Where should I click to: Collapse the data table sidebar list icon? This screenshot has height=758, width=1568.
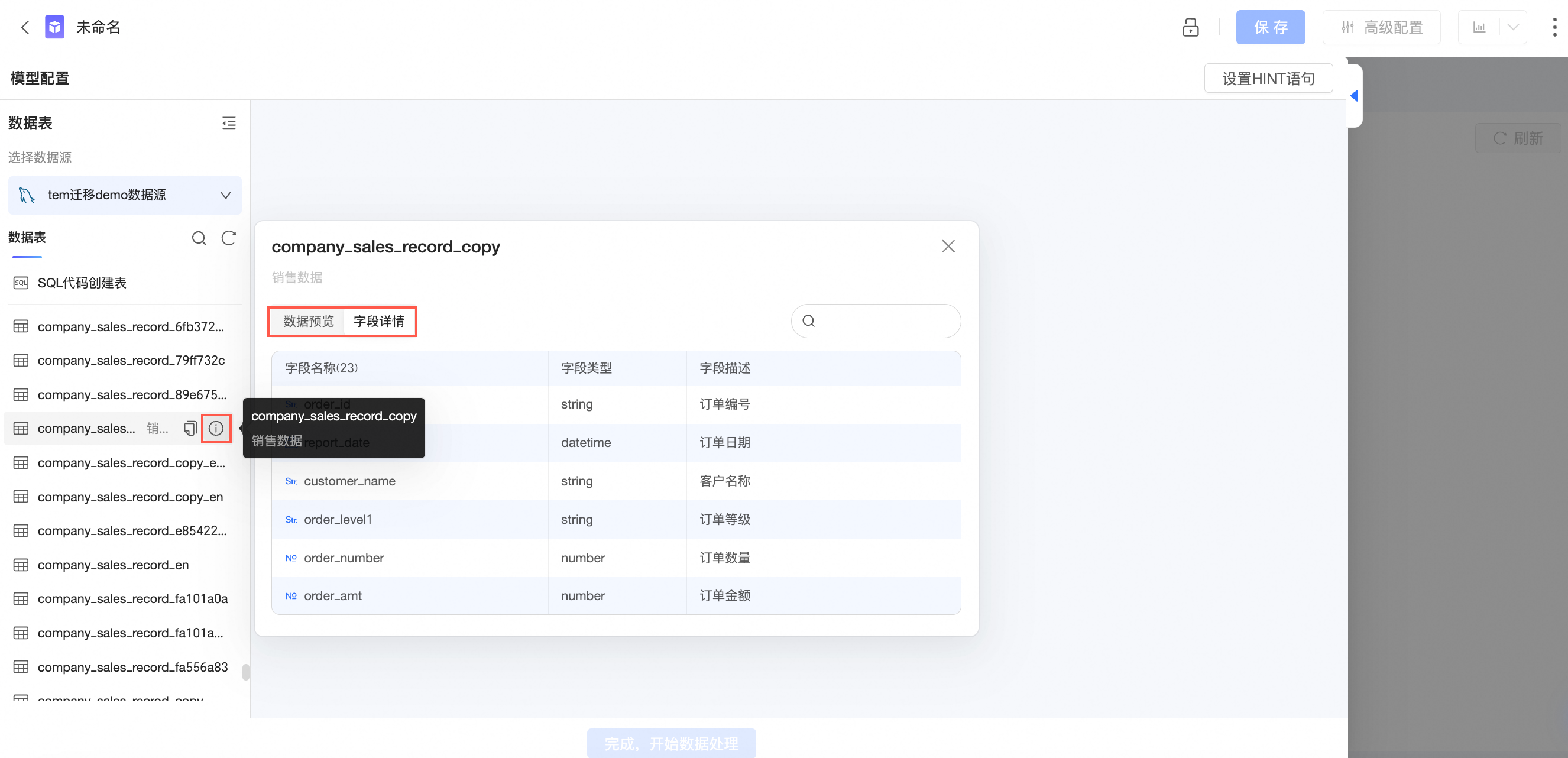pos(229,124)
